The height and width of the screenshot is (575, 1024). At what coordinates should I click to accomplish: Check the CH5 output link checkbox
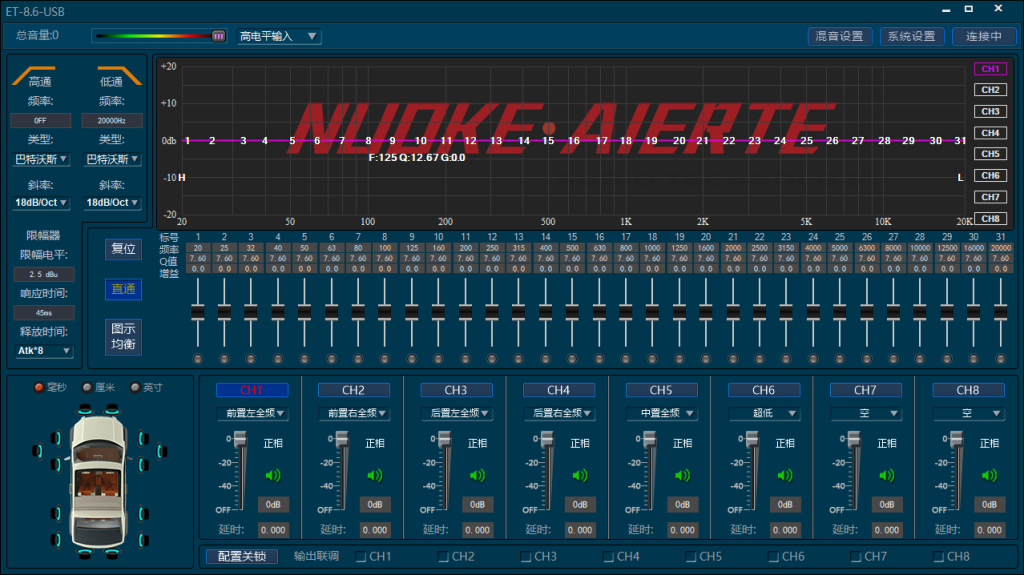coord(690,557)
